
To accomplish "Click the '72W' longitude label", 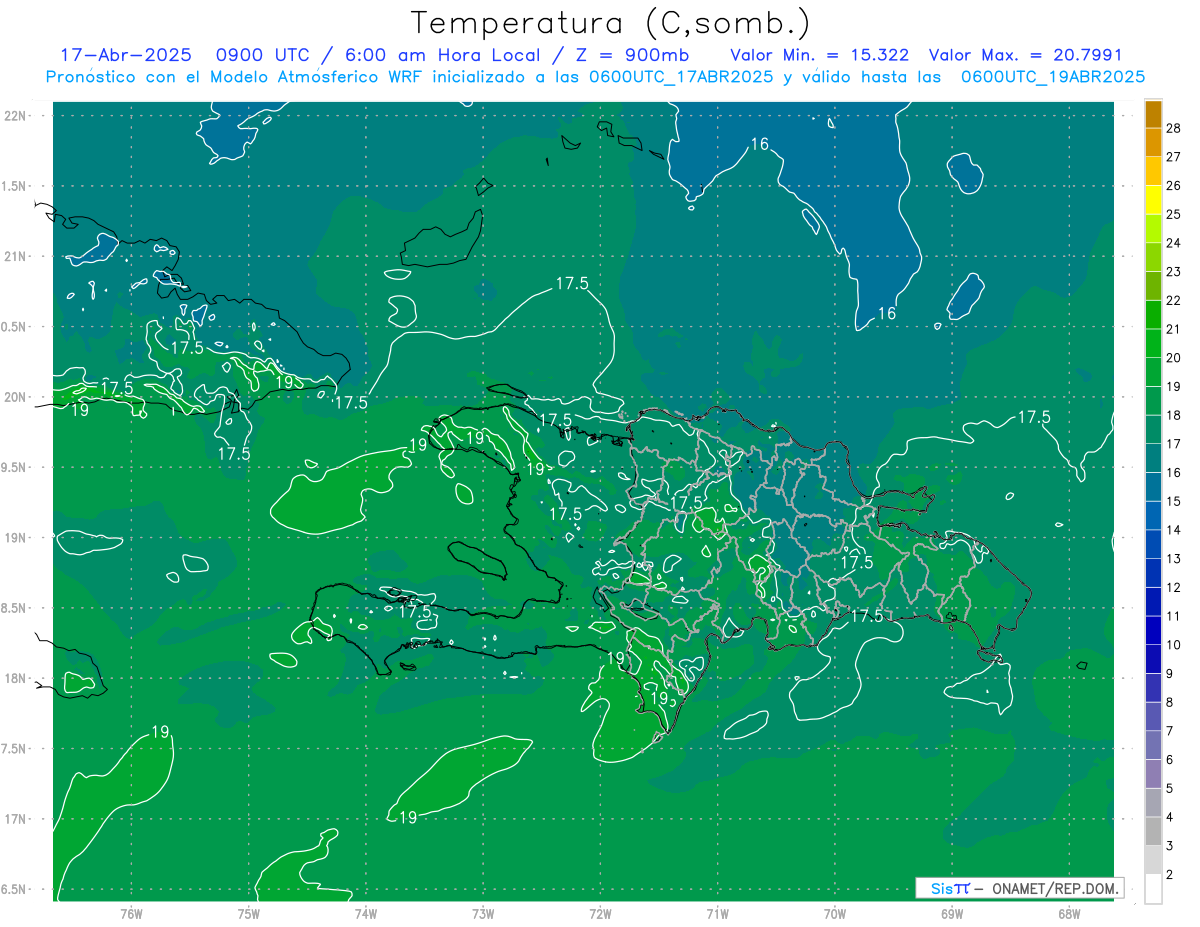I will point(600,914).
